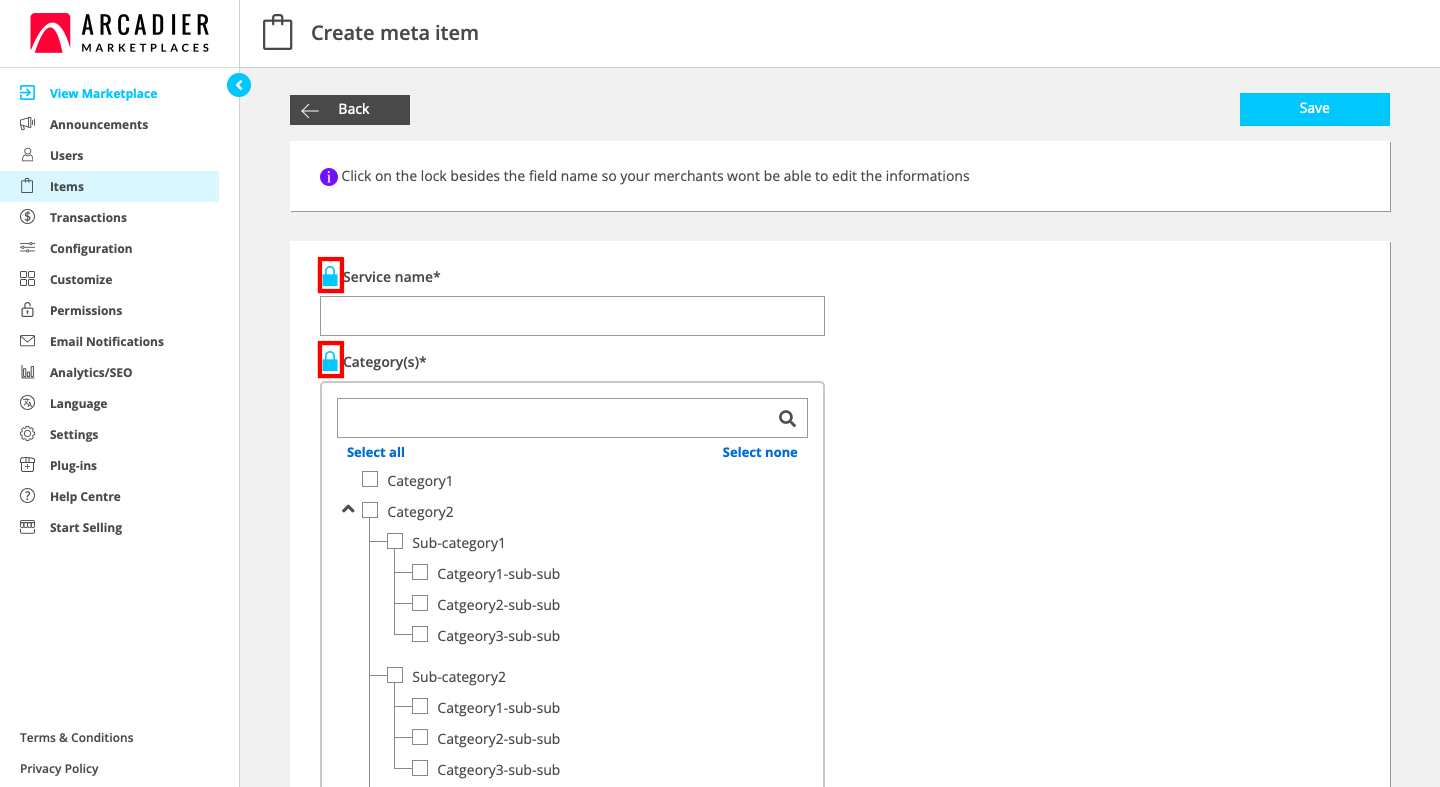Click the Settings gear icon
This screenshot has height=787, width=1440.
[28, 434]
